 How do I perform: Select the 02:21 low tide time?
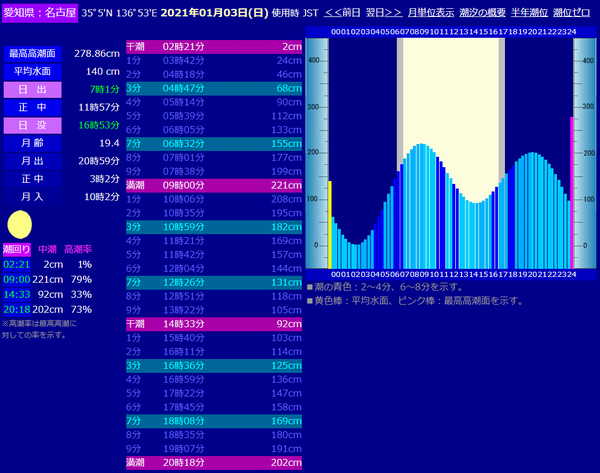click(16, 264)
